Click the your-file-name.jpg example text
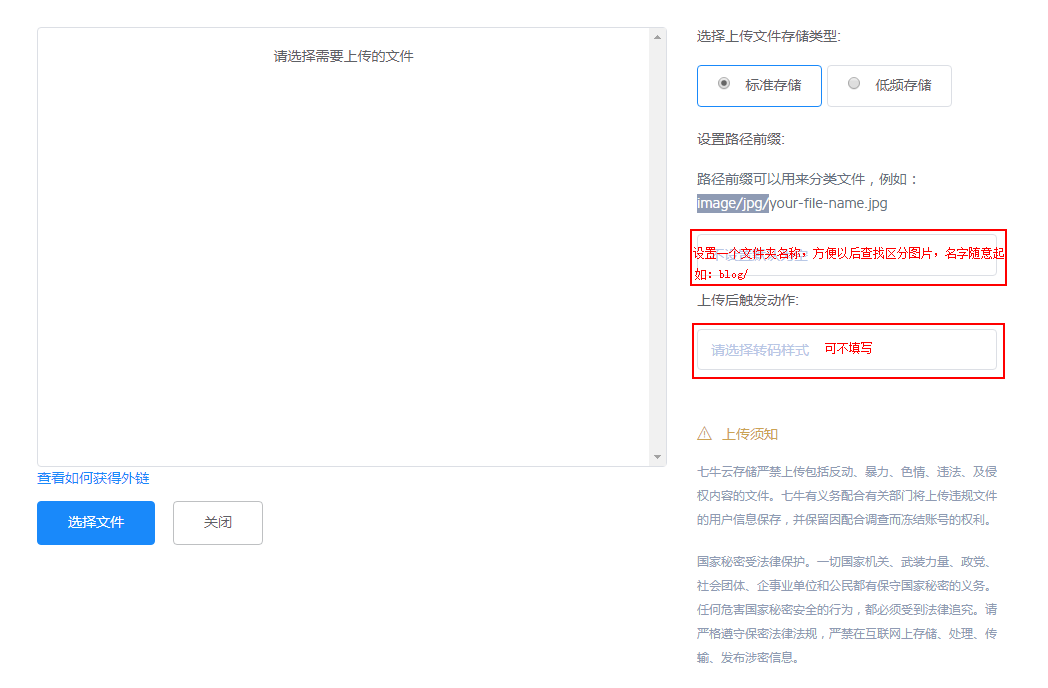The height and width of the screenshot is (688, 1048). click(x=829, y=203)
